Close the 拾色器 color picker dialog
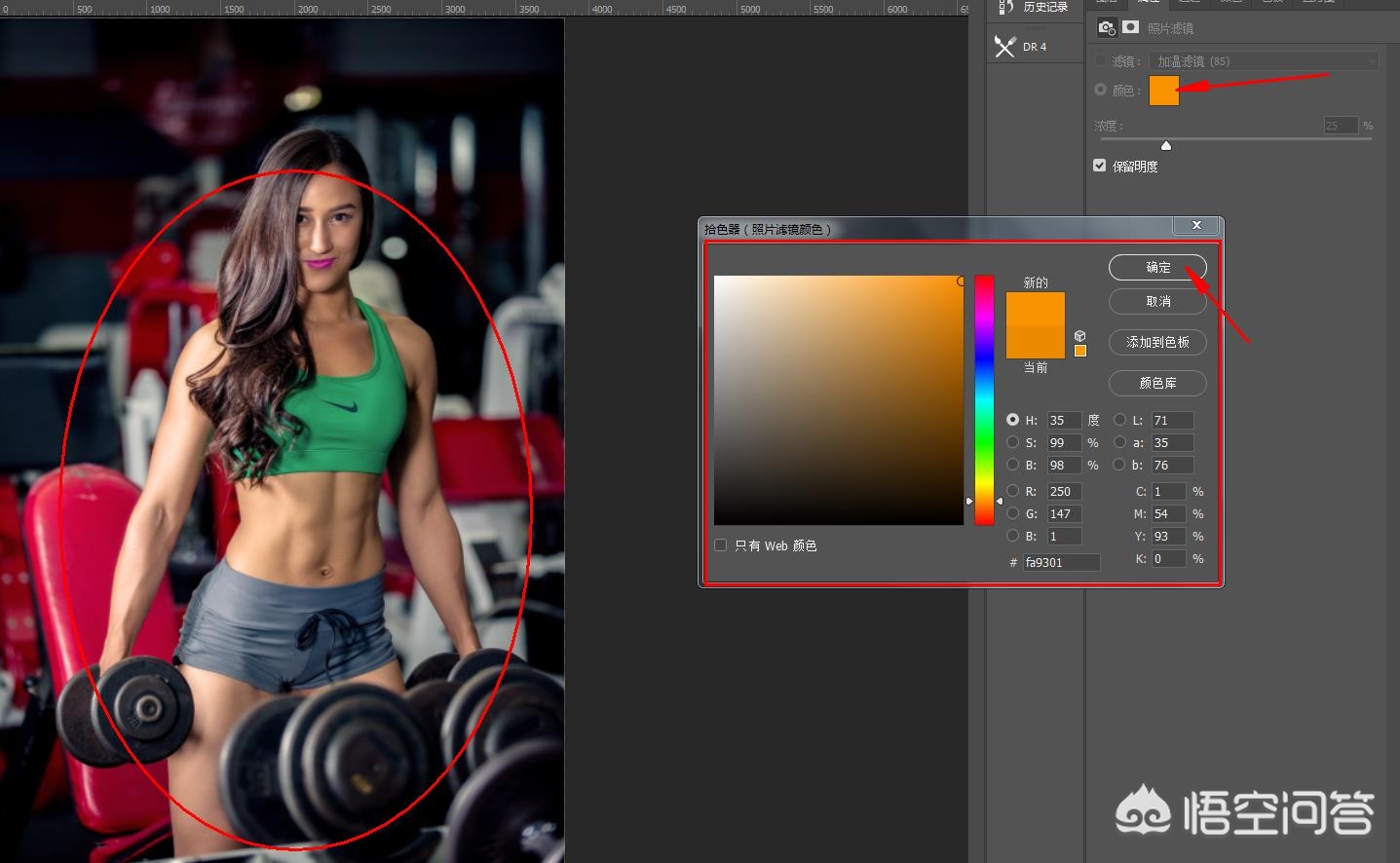The width and height of the screenshot is (1400, 863). (1196, 225)
